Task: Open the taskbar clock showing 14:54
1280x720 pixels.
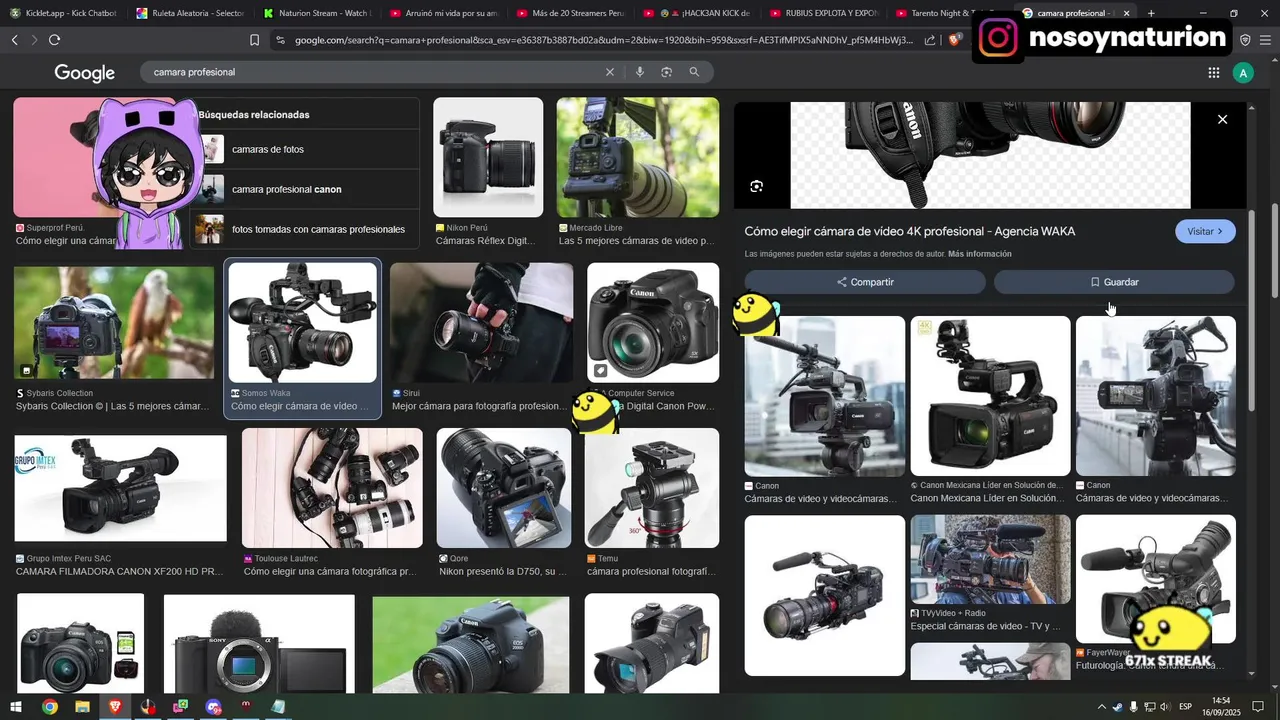Action: pyautogui.click(x=1221, y=707)
